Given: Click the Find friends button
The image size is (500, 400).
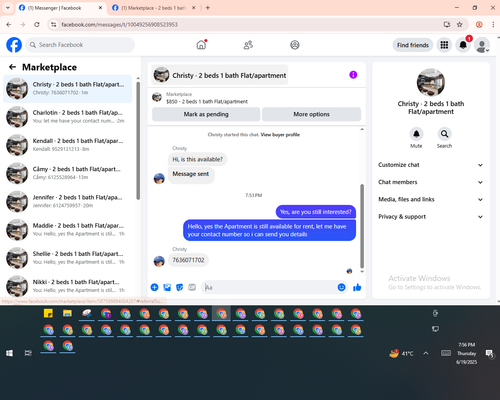Looking at the screenshot, I should tap(413, 45).
